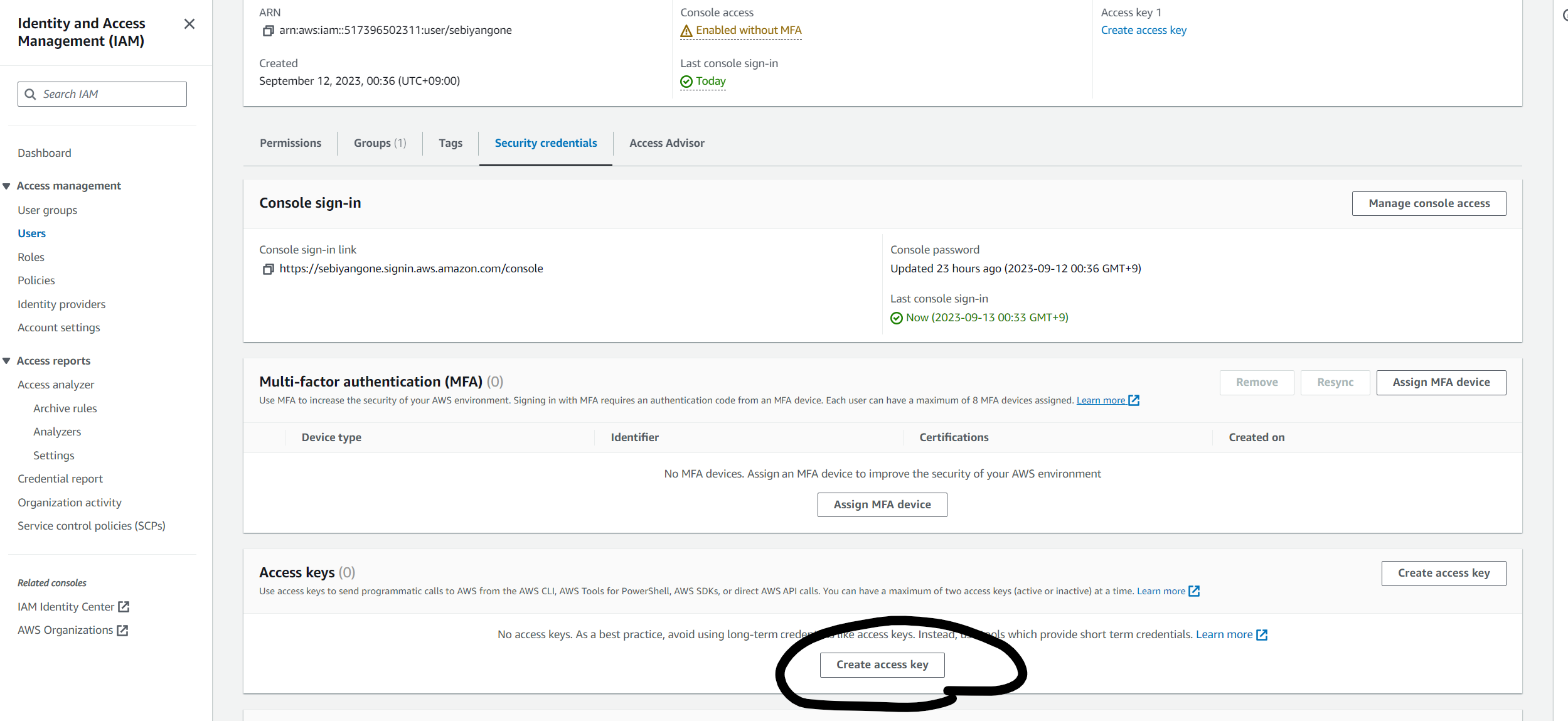Copy the console sign-in link
The height and width of the screenshot is (721, 1568).
click(x=268, y=269)
